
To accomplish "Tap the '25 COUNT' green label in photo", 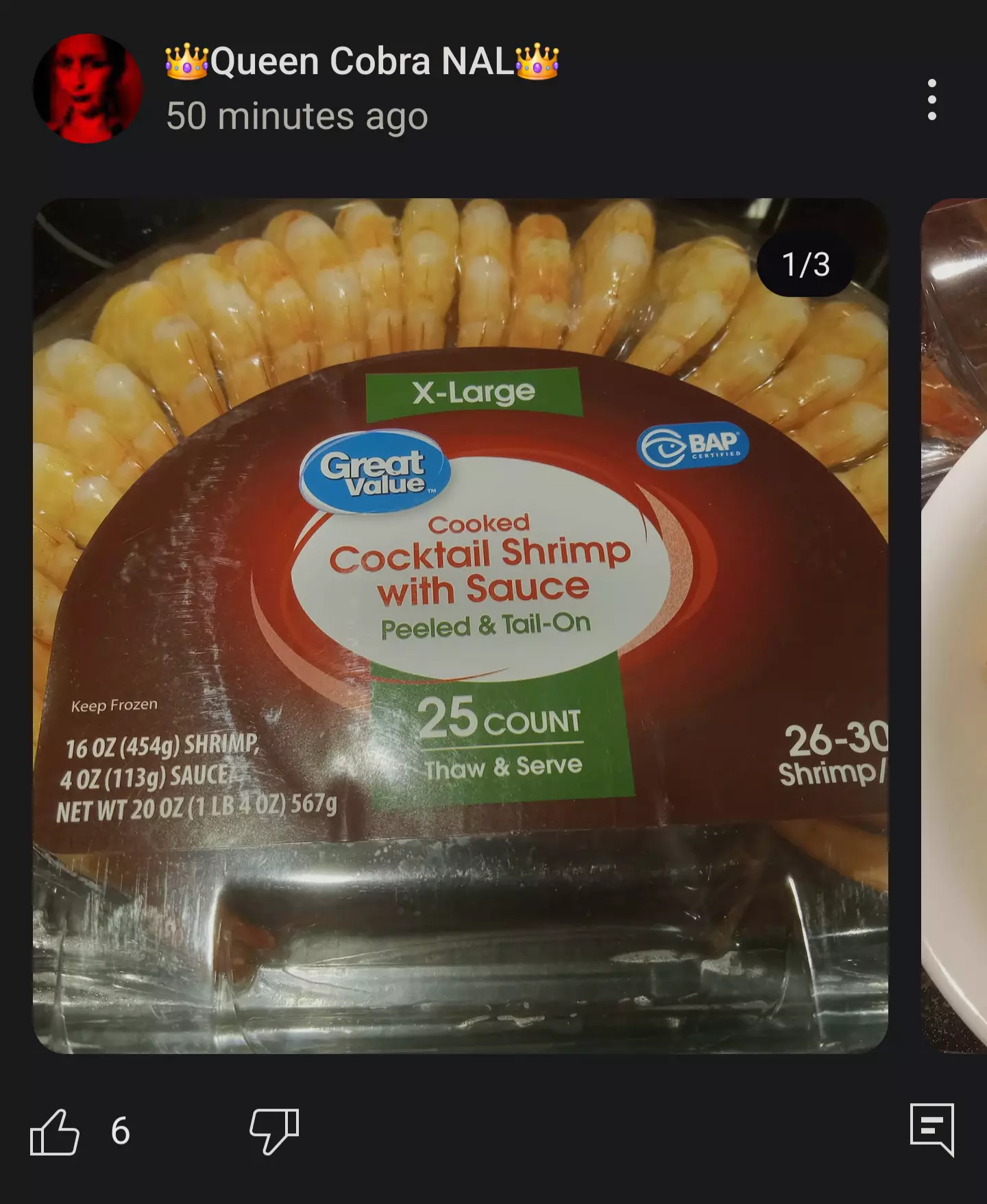I will (501, 719).
